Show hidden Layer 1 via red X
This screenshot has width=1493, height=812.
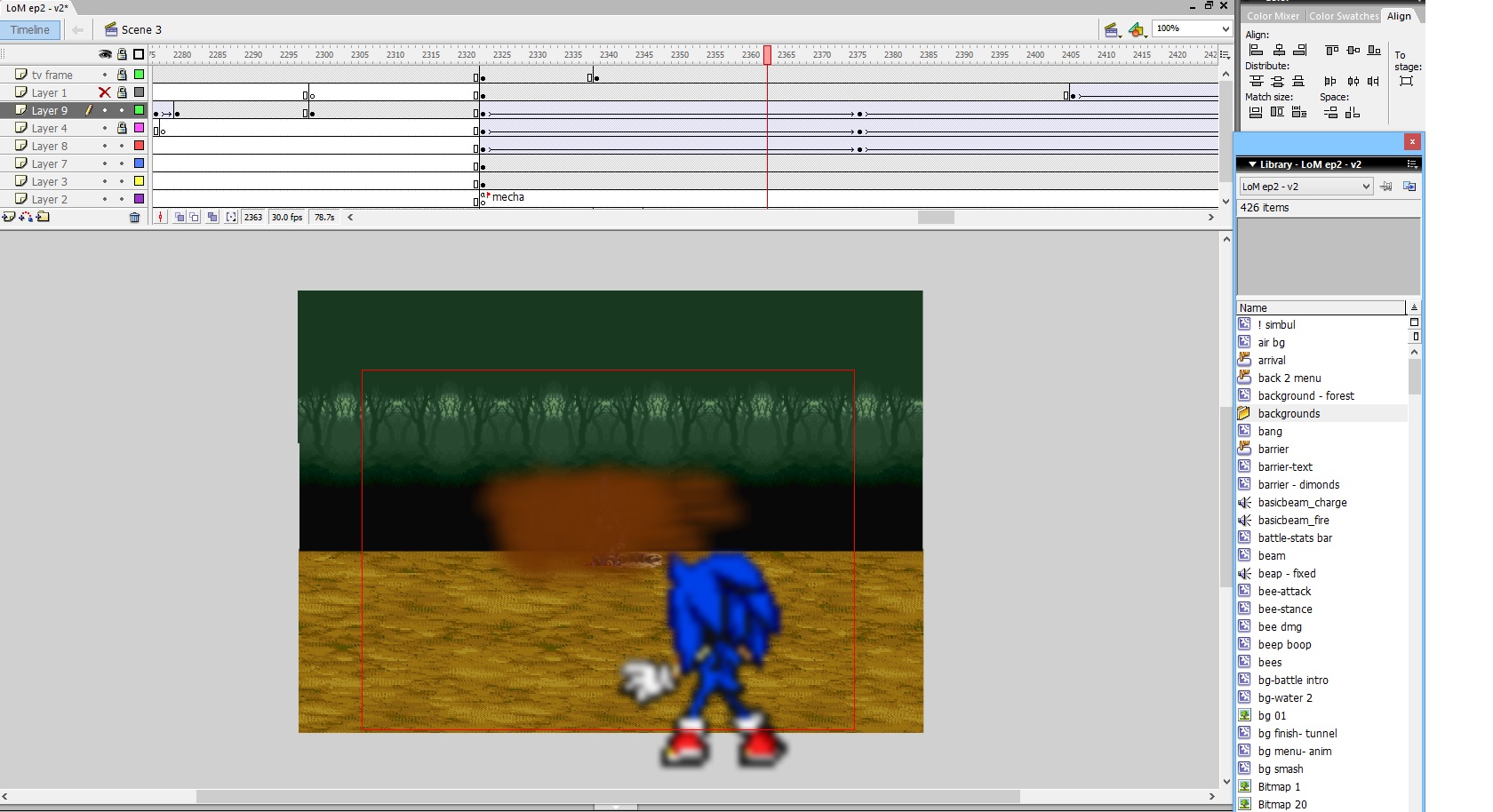point(105,92)
